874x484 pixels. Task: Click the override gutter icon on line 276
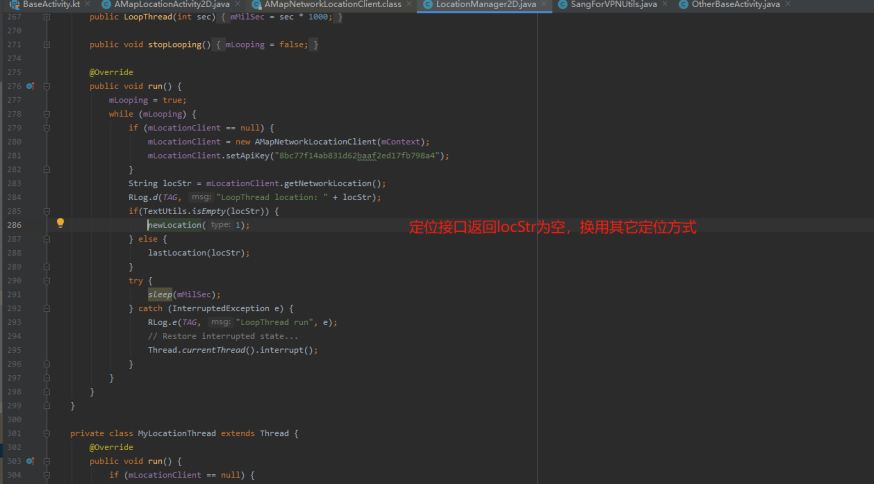tap(30, 86)
